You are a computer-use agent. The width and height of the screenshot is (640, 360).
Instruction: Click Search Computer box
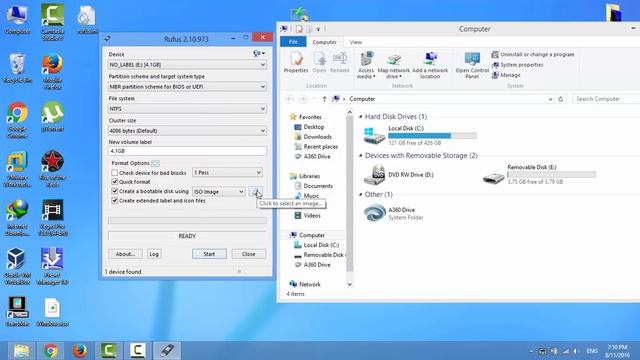point(606,99)
